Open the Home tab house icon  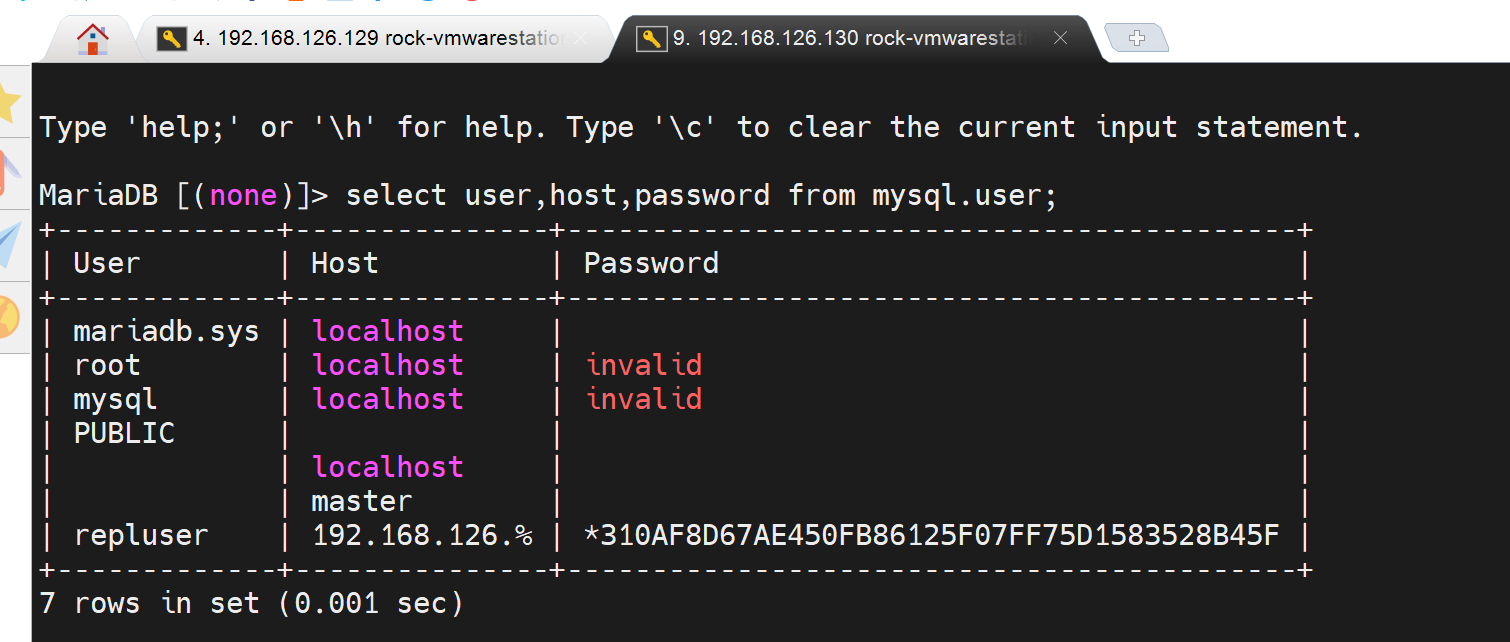[93, 39]
